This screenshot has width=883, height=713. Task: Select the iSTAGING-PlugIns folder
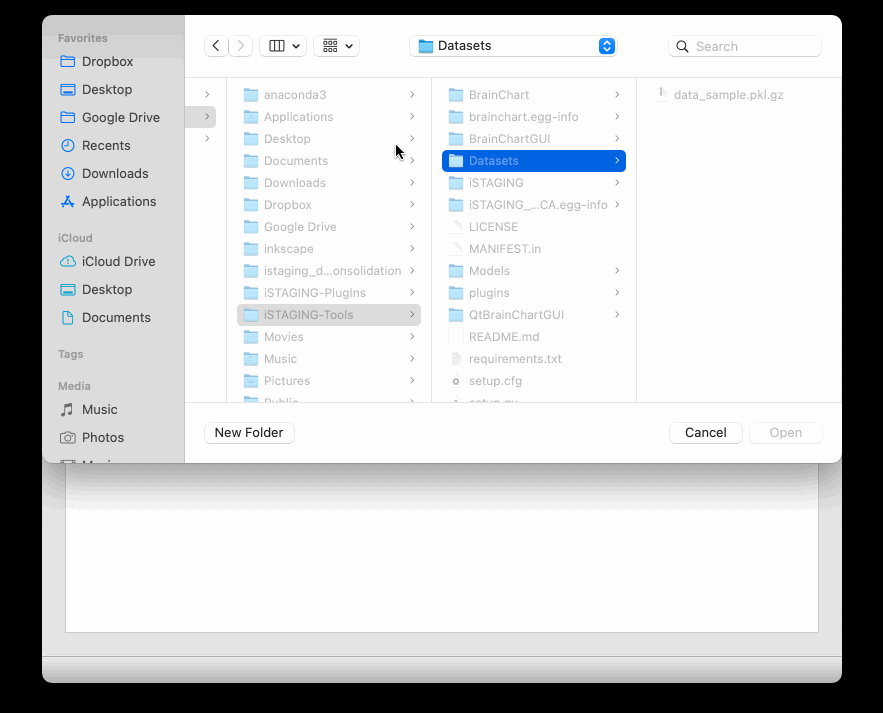[329, 293]
